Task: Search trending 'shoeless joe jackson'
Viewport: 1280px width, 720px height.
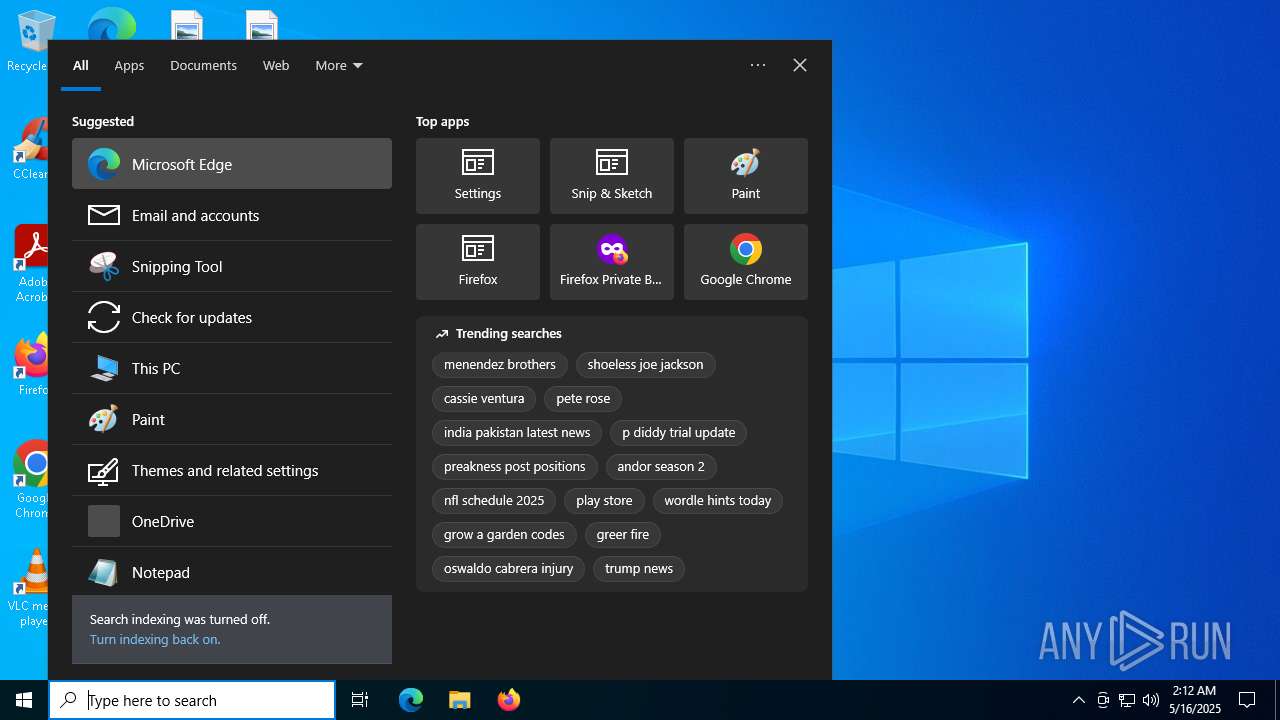Action: (645, 365)
